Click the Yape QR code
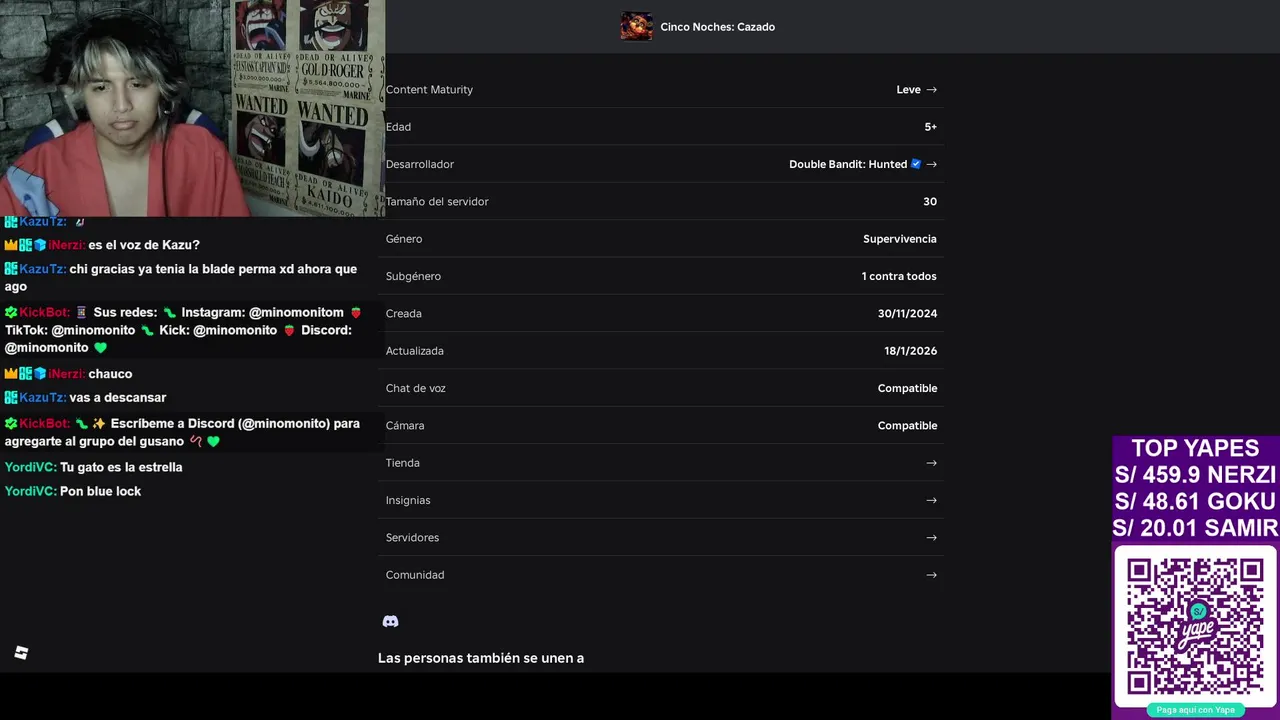The height and width of the screenshot is (720, 1280). click(1195, 626)
